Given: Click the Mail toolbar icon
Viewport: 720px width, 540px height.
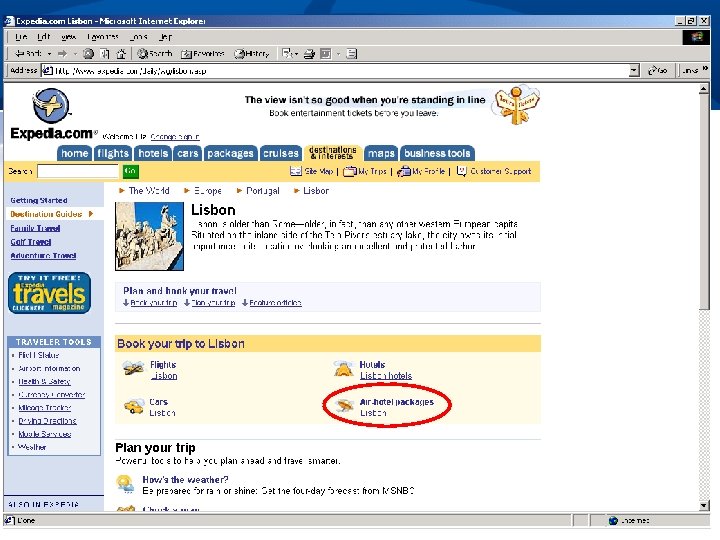Looking at the screenshot, I should [287, 54].
